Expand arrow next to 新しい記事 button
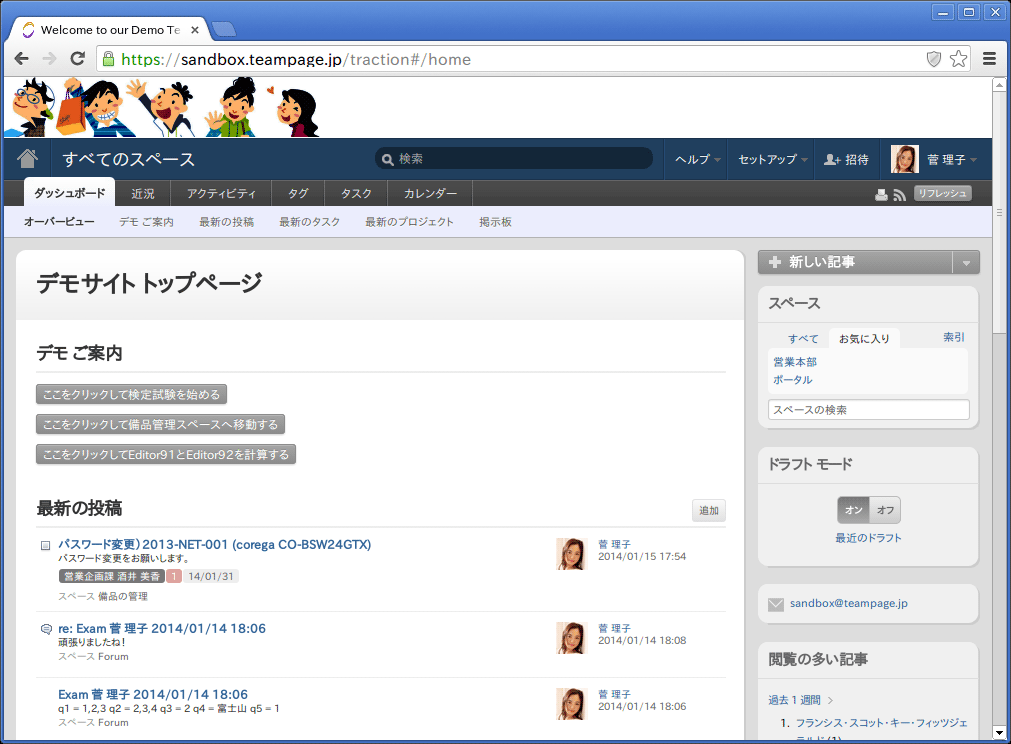Viewport: 1011px width, 744px height. tap(966, 263)
